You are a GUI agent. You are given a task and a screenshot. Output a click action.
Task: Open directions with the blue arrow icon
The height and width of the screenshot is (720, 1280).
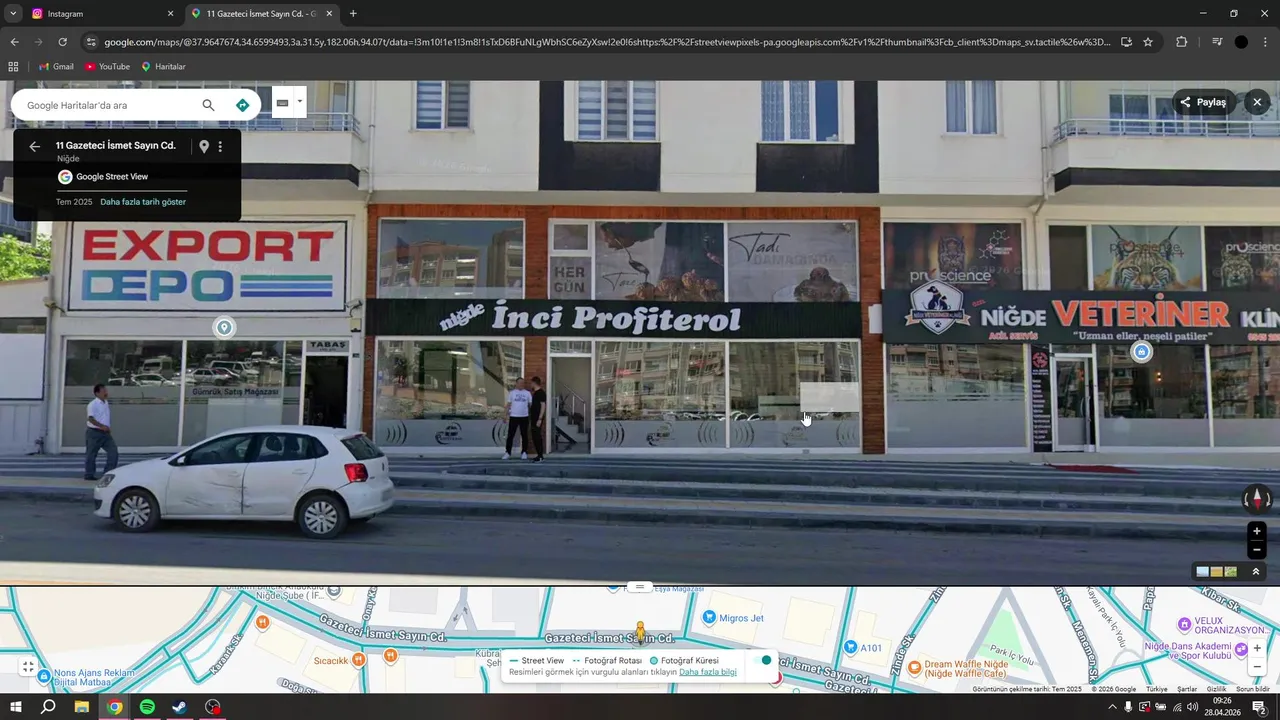tap(242, 105)
